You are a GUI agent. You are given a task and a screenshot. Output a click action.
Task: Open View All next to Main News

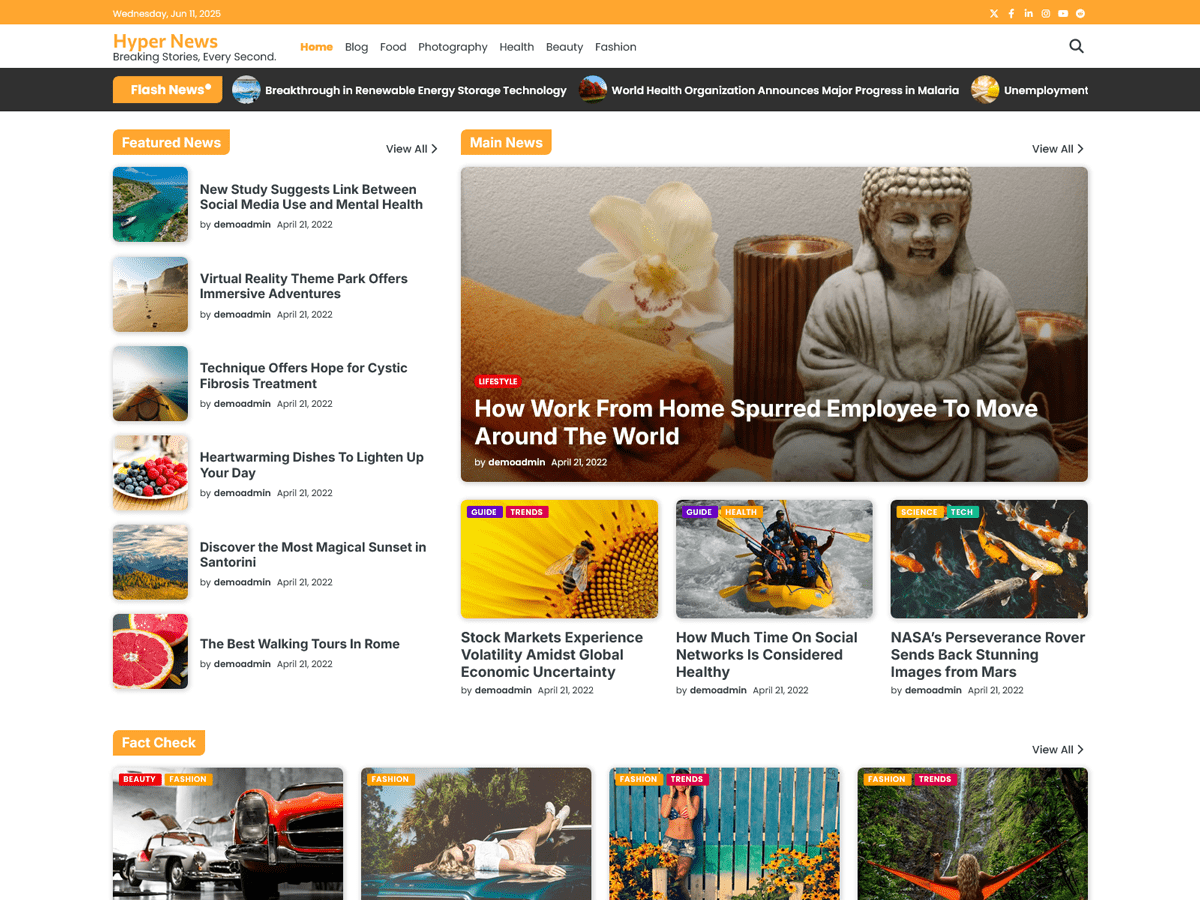(x=1057, y=148)
